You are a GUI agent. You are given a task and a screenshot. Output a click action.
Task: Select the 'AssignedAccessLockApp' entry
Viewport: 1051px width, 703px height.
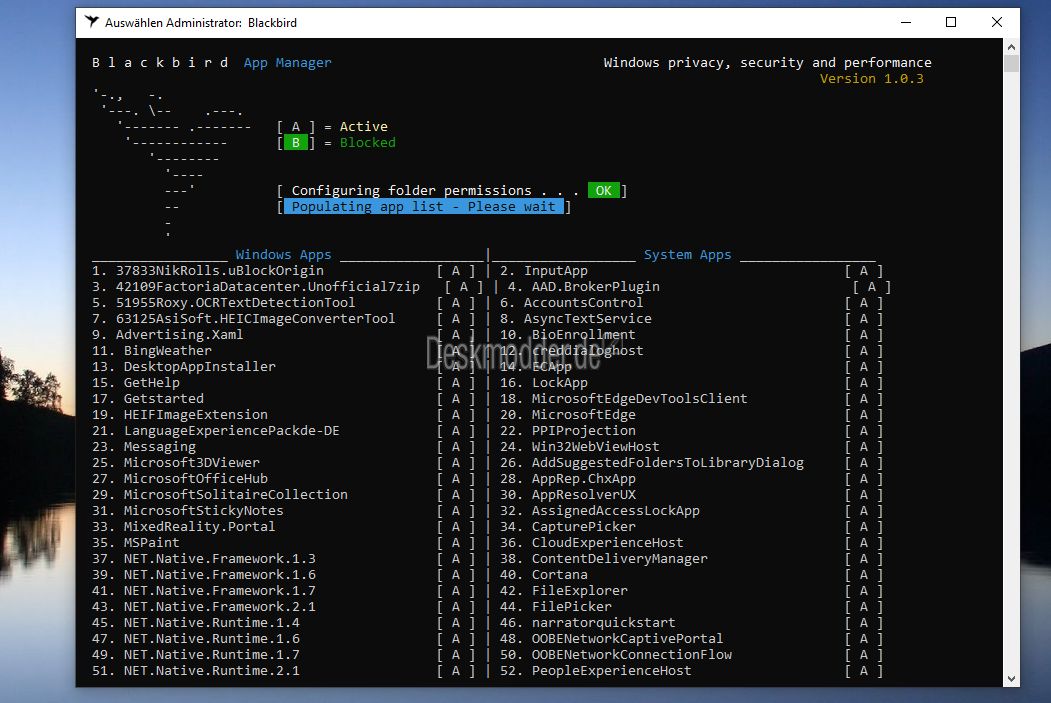tap(615, 511)
